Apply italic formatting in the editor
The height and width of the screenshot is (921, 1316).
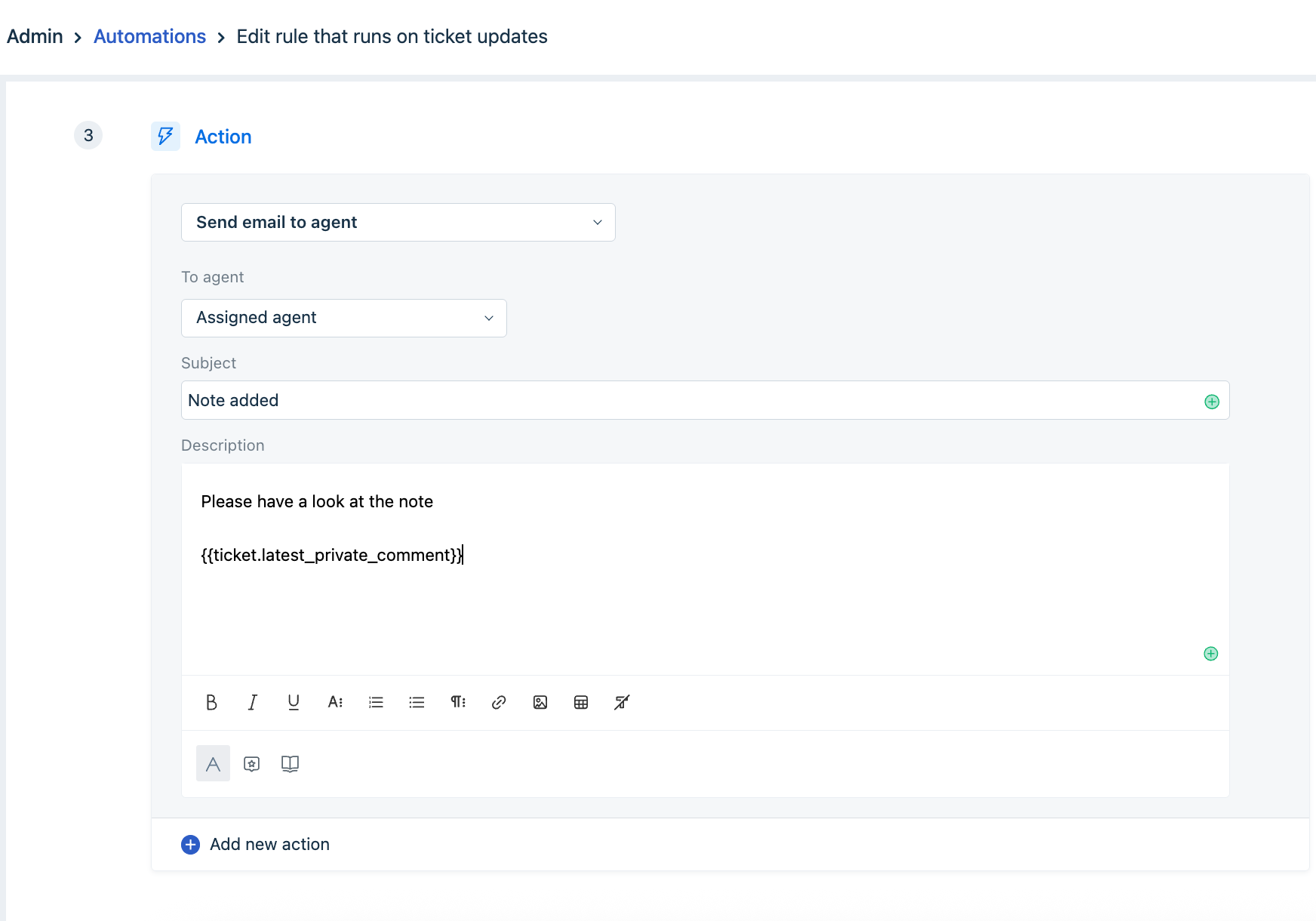coord(253,702)
